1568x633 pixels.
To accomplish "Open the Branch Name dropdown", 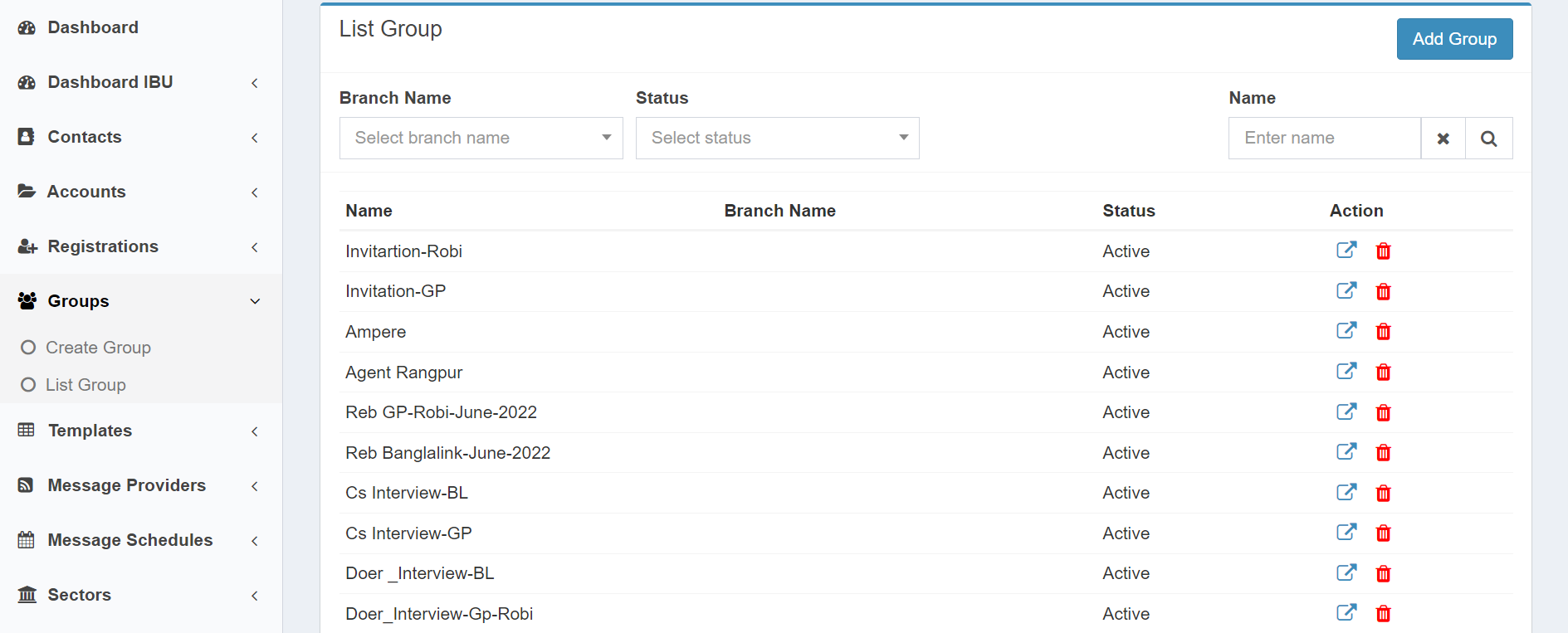I will click(x=481, y=138).
